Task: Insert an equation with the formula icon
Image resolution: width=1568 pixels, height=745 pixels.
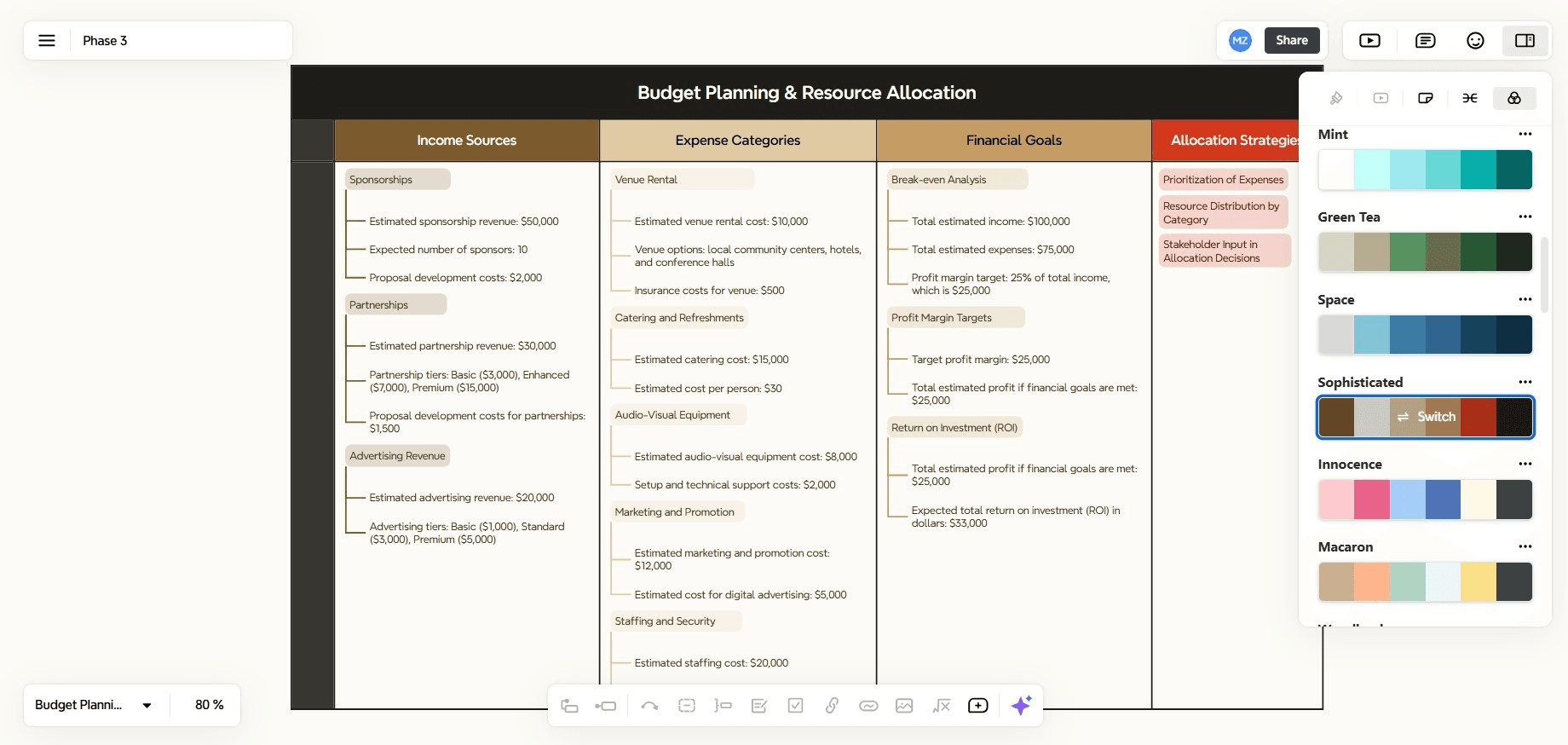Action: 941,706
